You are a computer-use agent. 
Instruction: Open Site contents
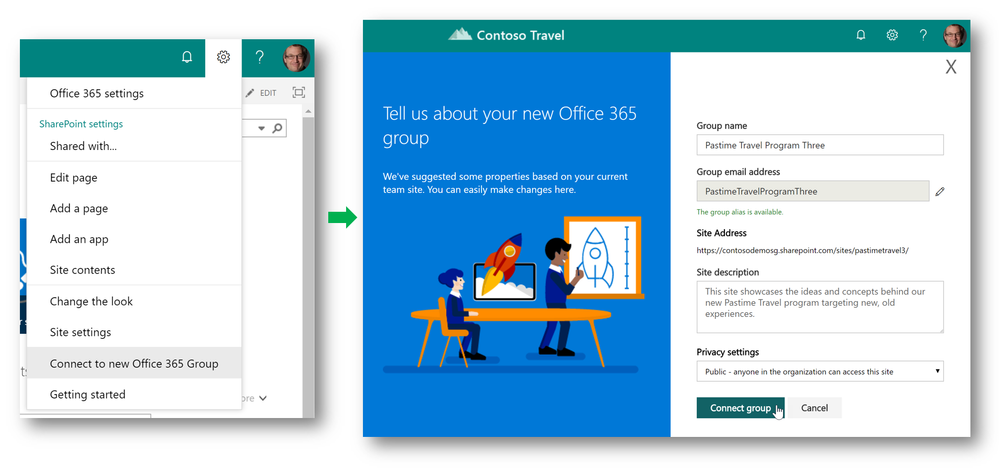click(x=134, y=270)
